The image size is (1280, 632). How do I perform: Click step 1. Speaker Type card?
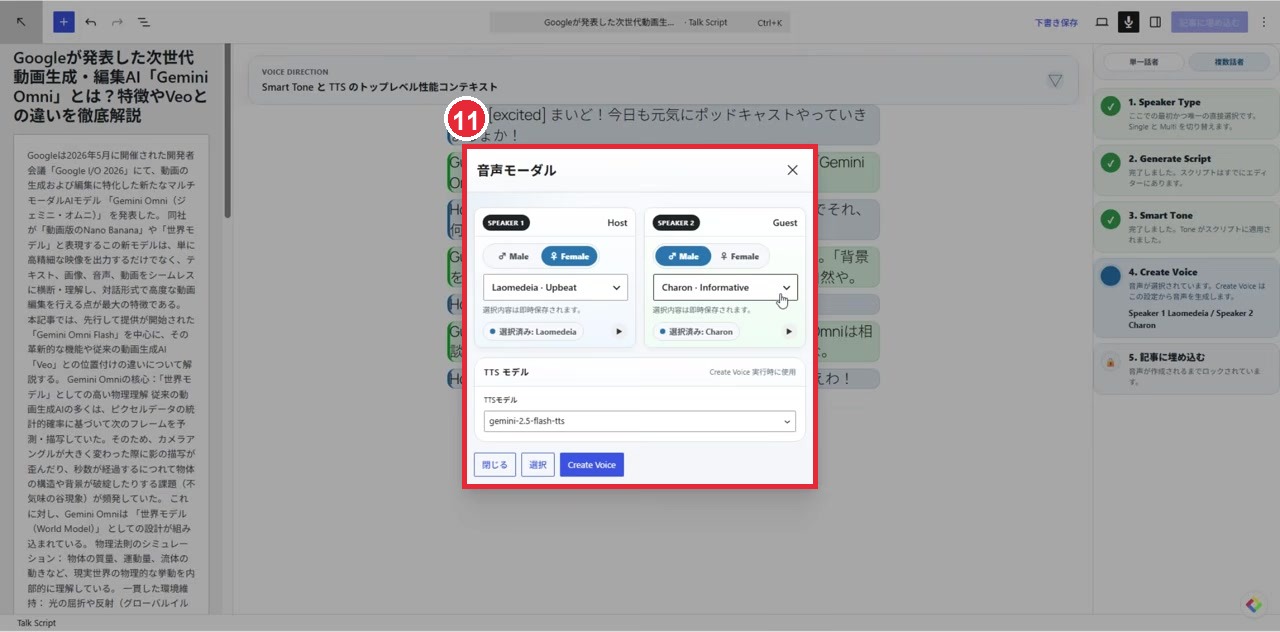[x=1186, y=114]
